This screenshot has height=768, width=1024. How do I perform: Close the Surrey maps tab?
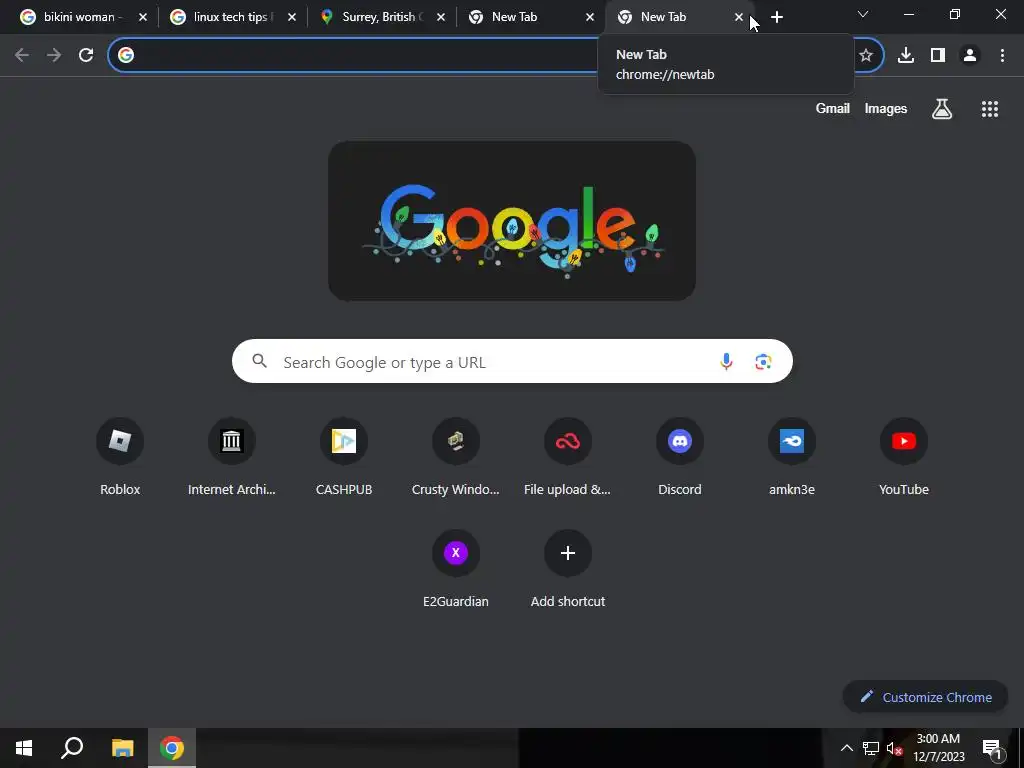(441, 17)
